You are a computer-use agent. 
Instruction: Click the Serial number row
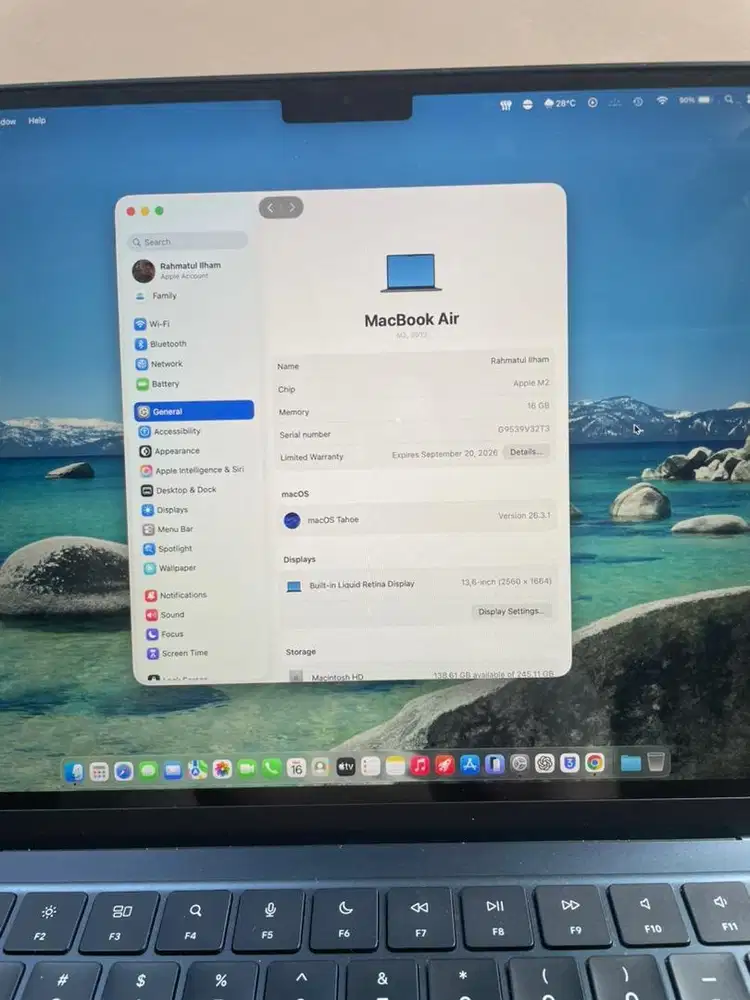tap(414, 432)
